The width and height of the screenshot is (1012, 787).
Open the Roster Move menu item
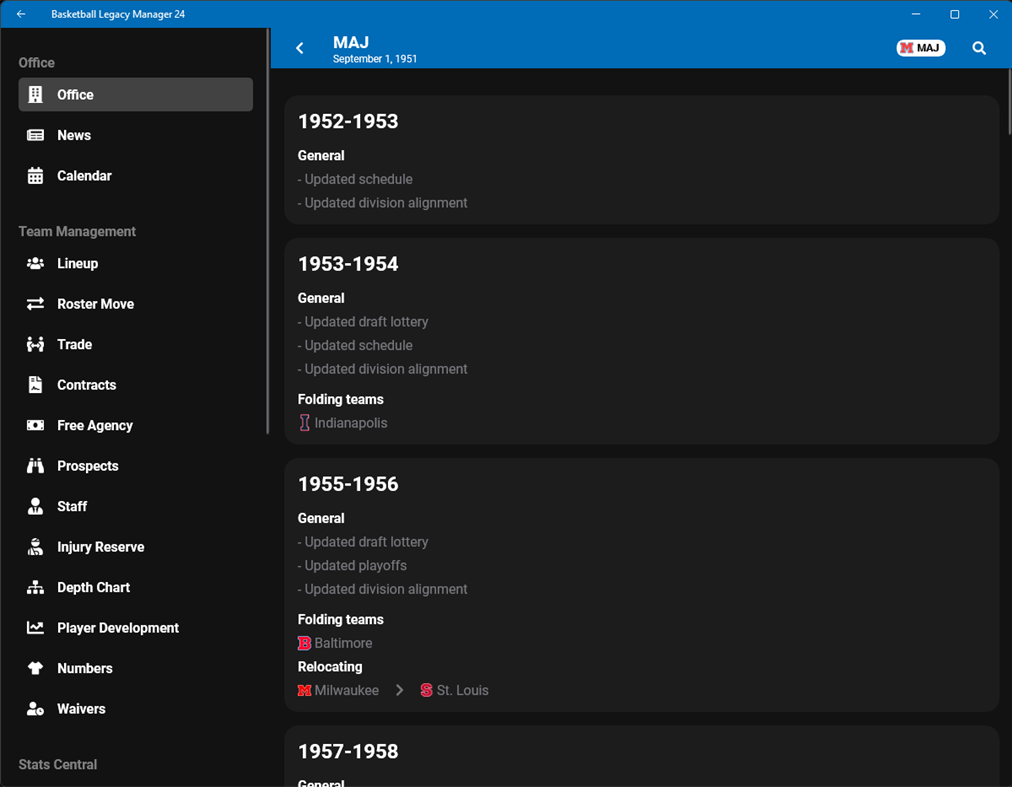coord(136,304)
